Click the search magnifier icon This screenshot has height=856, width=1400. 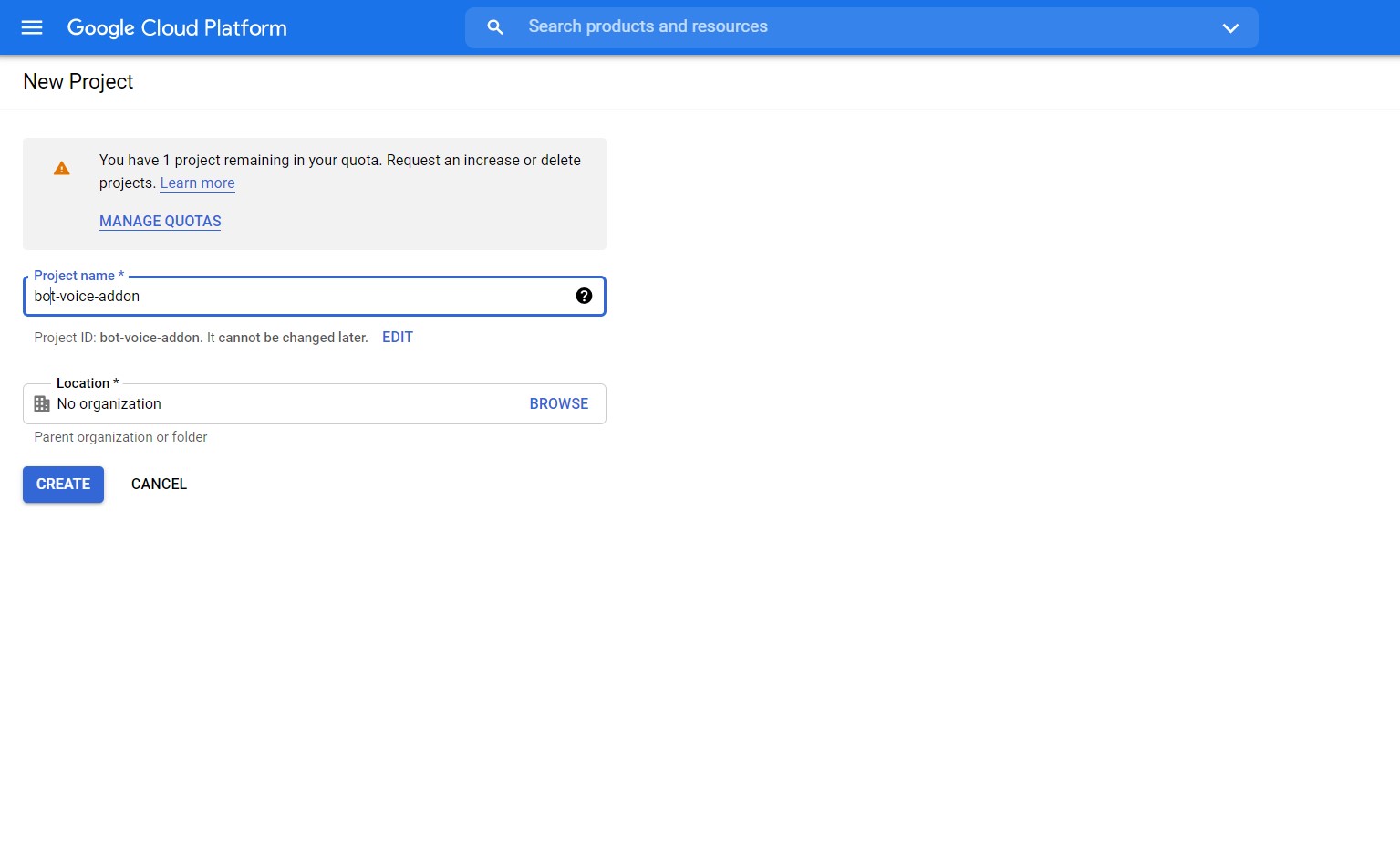pos(495,27)
